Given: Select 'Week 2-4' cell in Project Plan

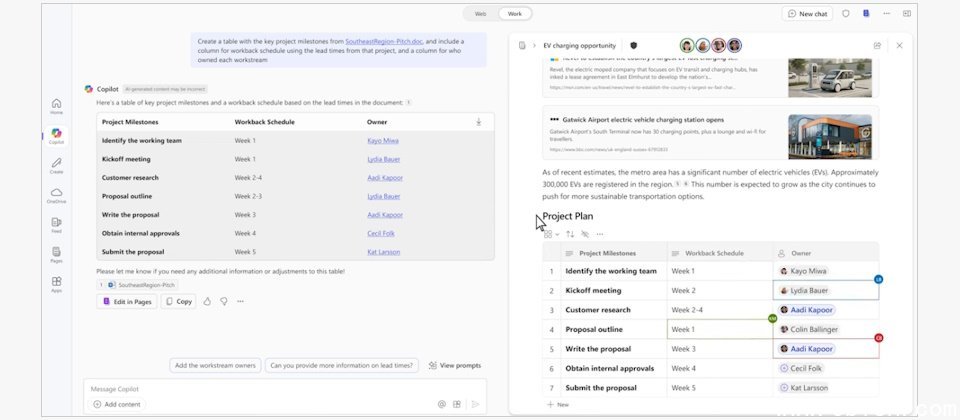Looking at the screenshot, I should [720, 310].
